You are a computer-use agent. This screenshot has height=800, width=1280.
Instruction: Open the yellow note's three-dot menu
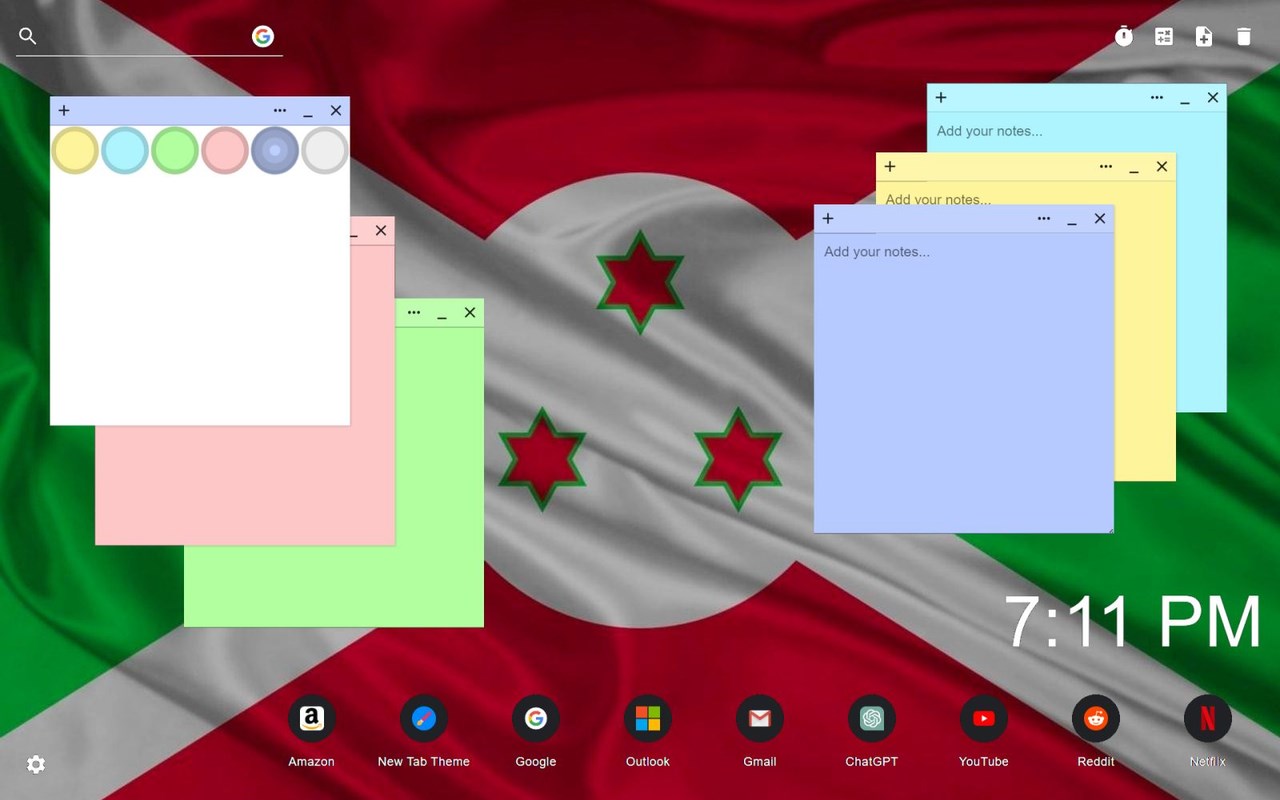[x=1106, y=167]
